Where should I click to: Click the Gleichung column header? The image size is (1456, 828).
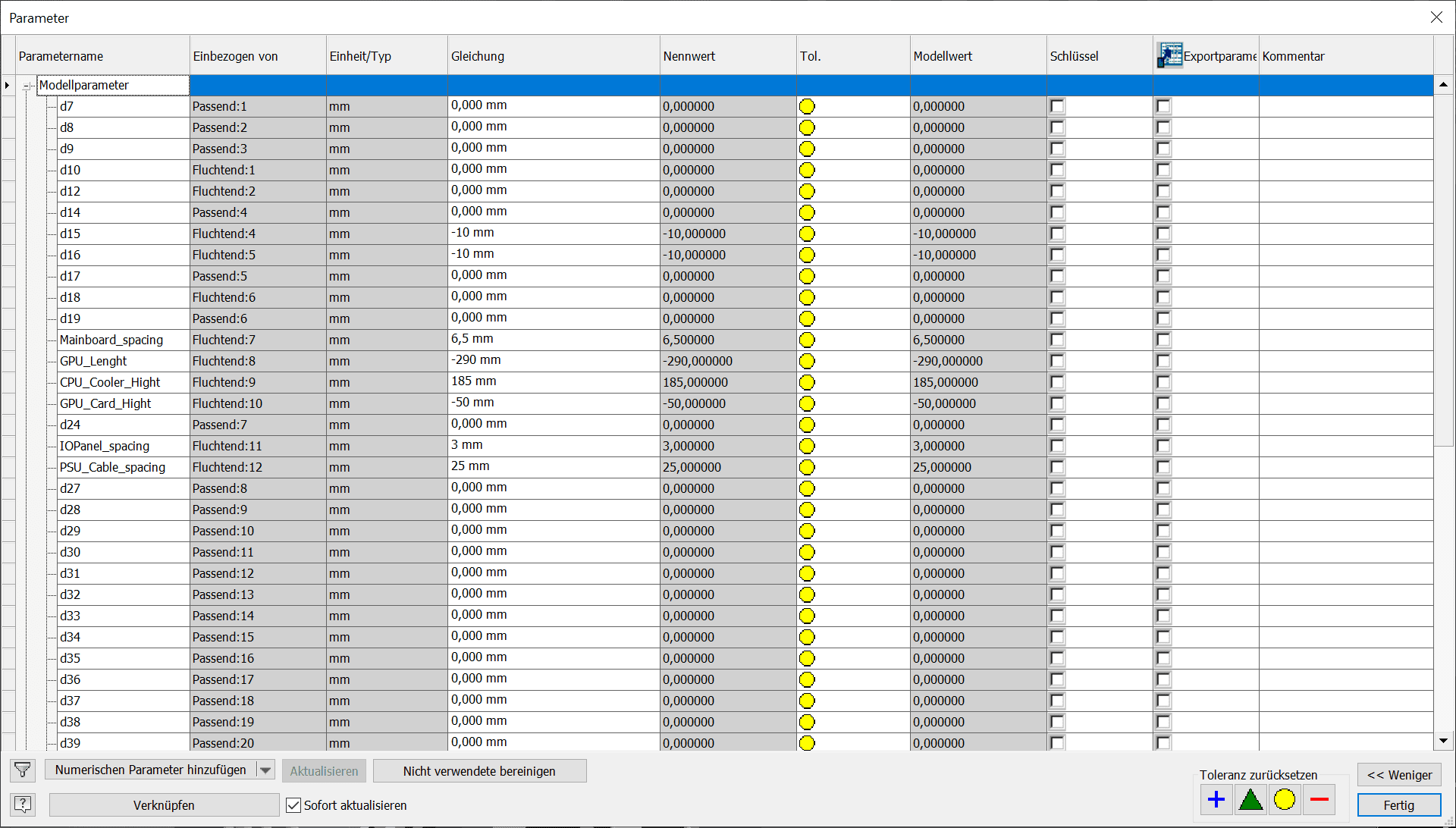(x=554, y=56)
